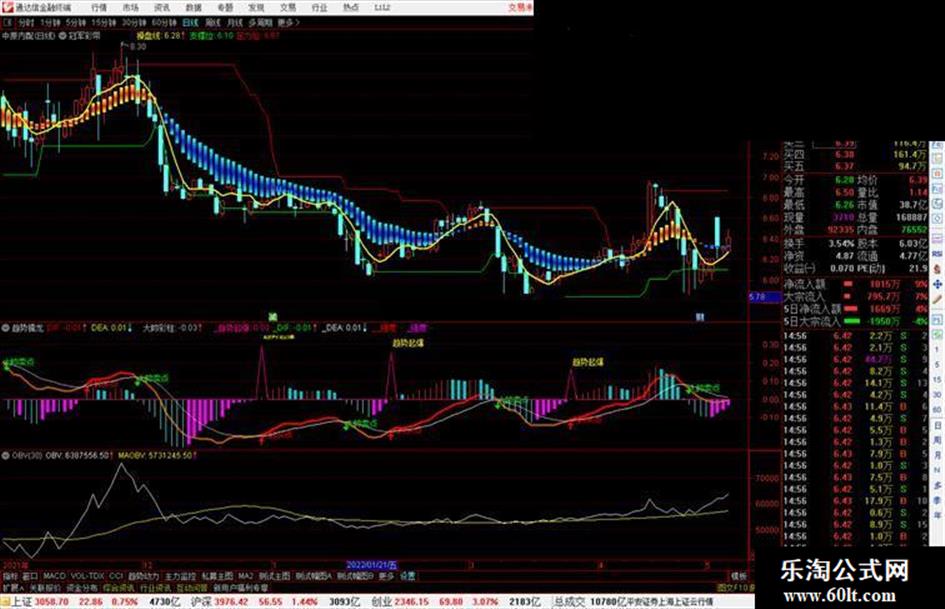Open the 综合资讯 bottom tab

click(119, 587)
